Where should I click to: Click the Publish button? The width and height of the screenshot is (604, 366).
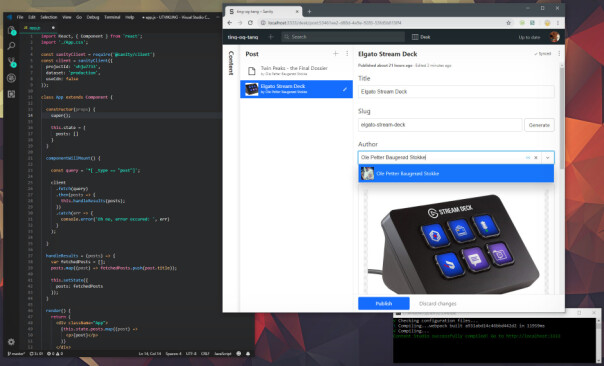tap(384, 304)
